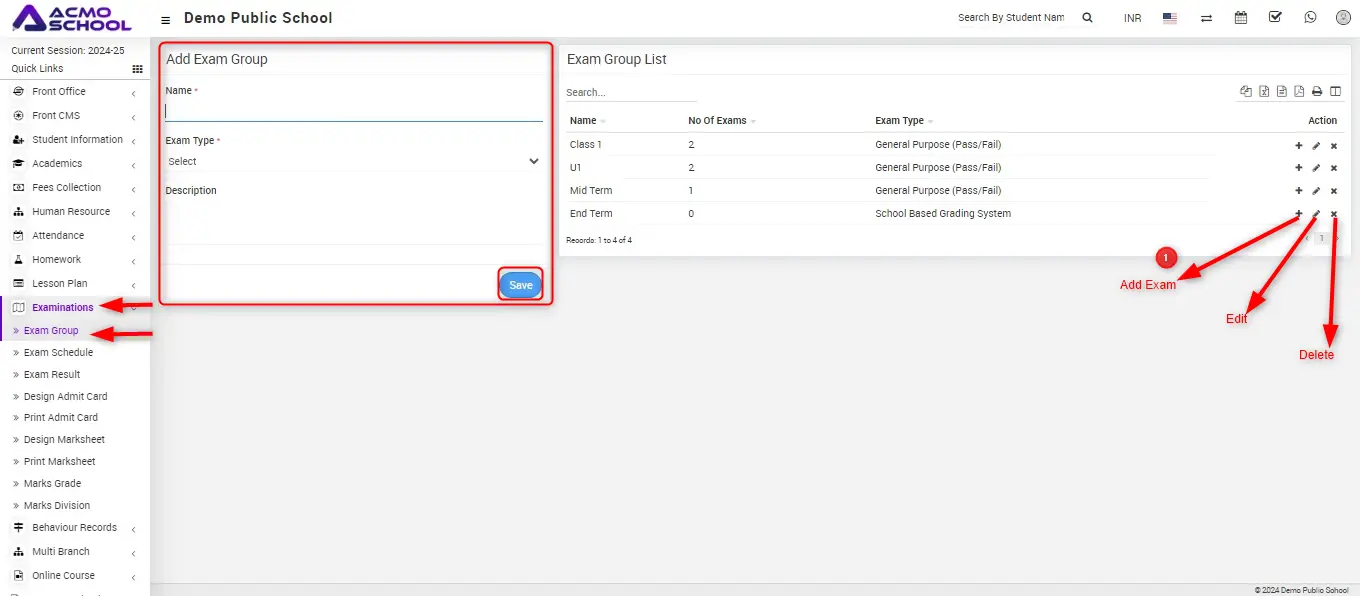Open the Exam Type select dropdown
The width and height of the screenshot is (1360, 596).
353,161
